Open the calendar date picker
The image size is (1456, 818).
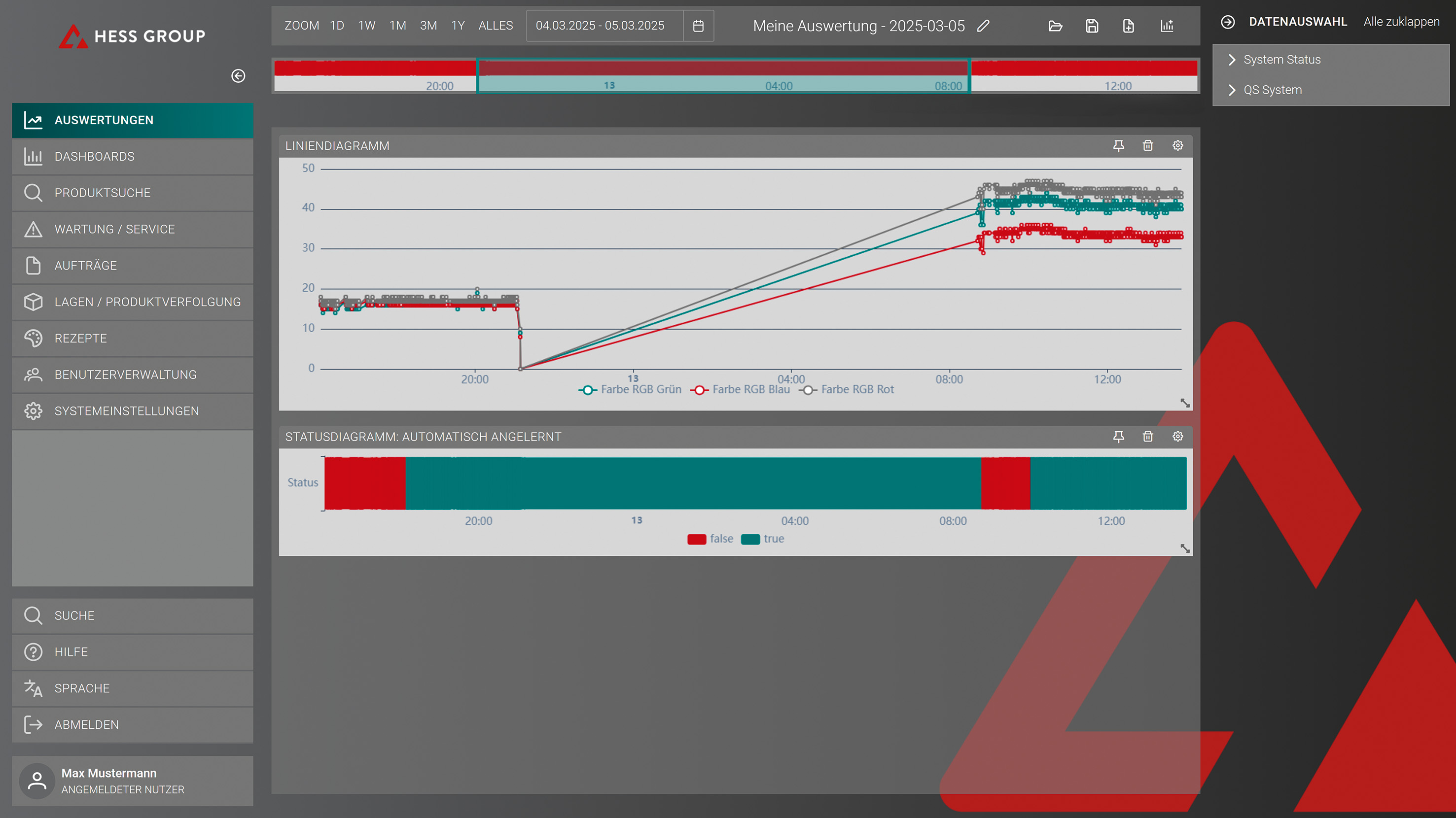pos(698,26)
